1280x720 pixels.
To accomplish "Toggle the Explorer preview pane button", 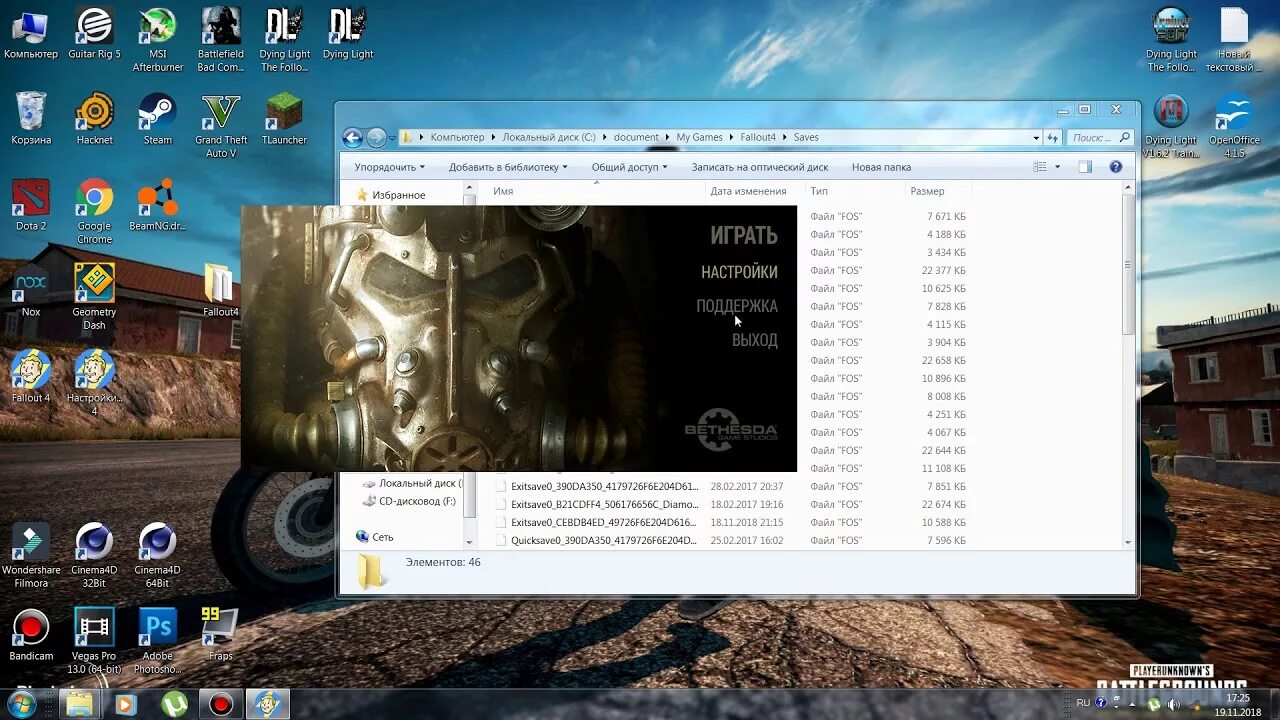I will pos(1085,167).
